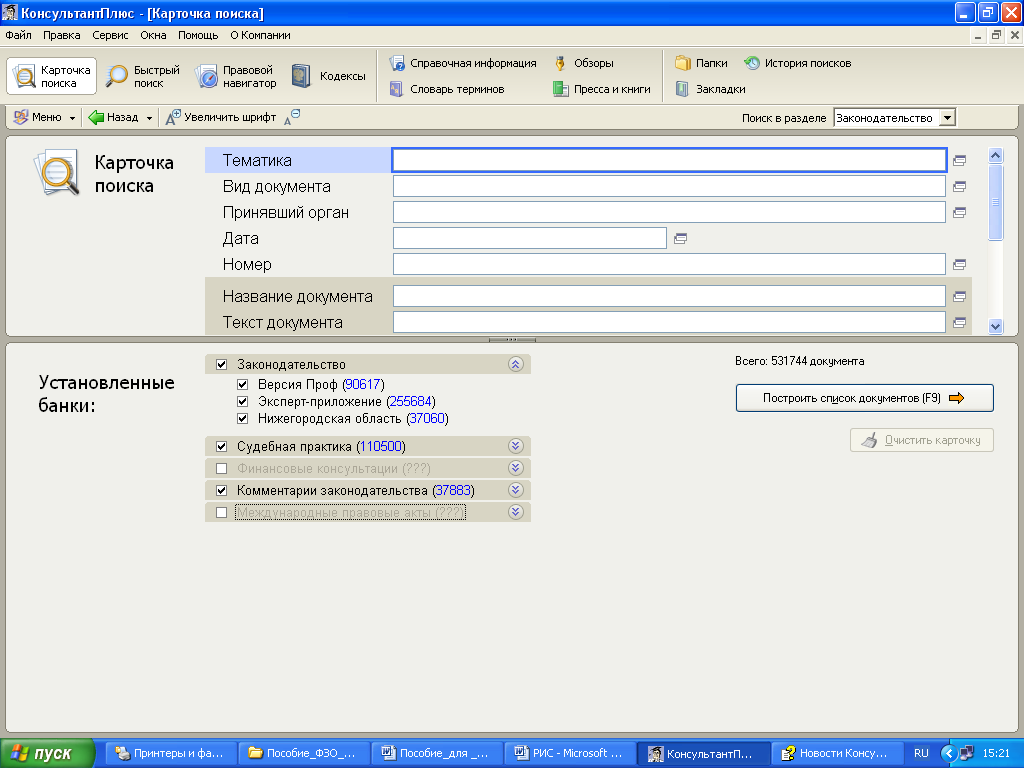
Task: Uncheck Нижегородская область checkbox
Action: pos(242,418)
